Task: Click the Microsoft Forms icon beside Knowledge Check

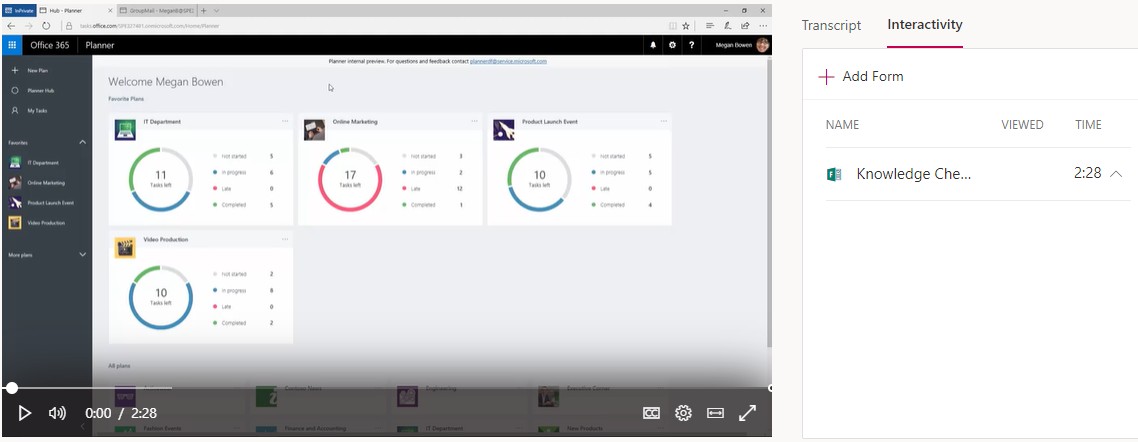Action: pos(835,174)
